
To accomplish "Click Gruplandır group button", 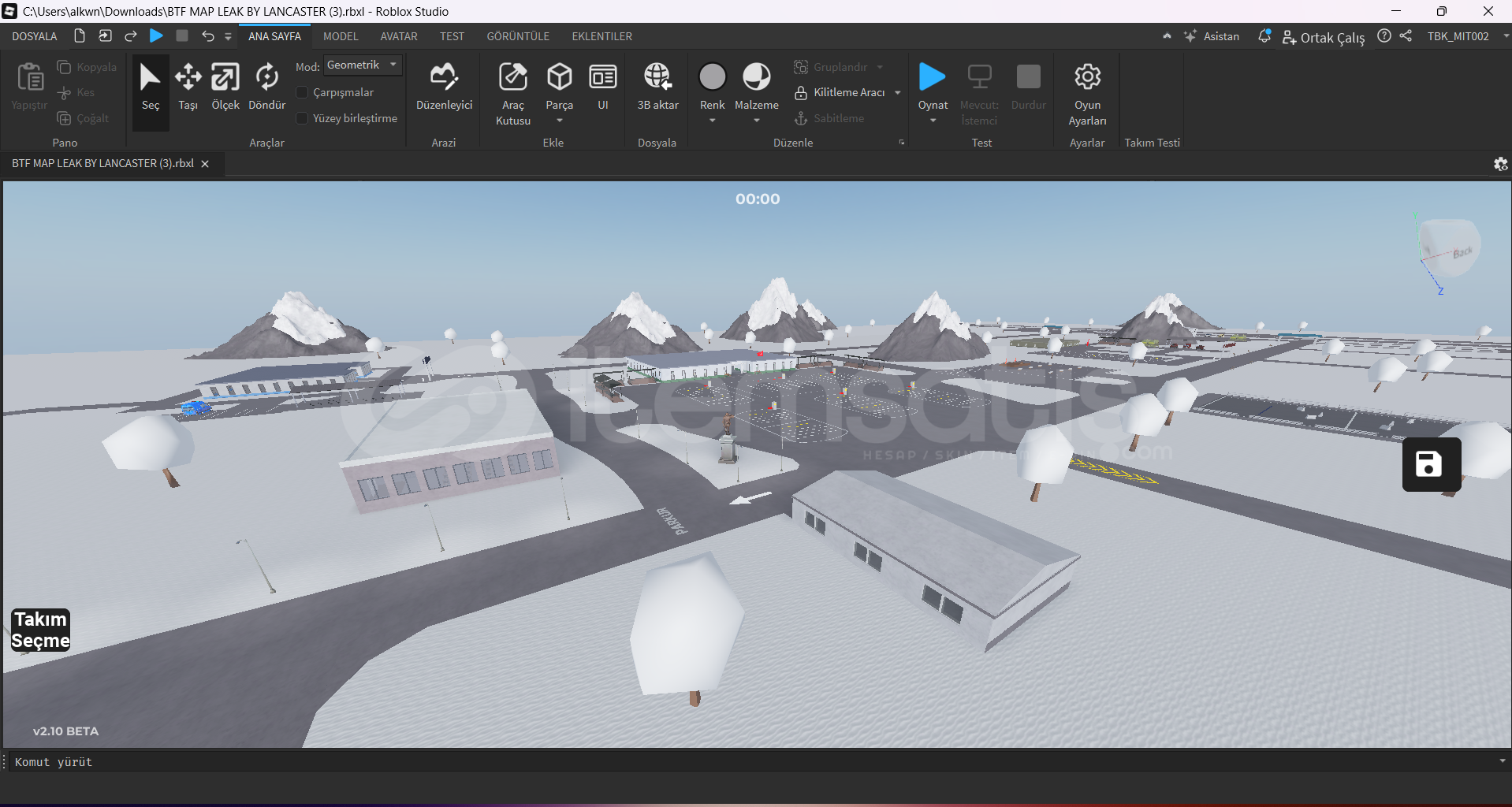I will [831, 67].
